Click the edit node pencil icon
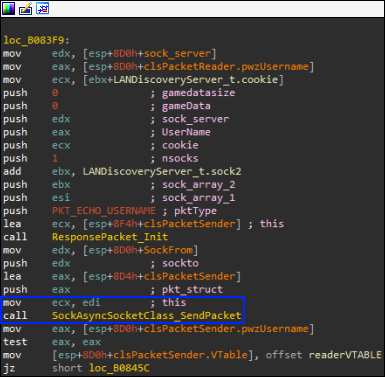 point(25,8)
